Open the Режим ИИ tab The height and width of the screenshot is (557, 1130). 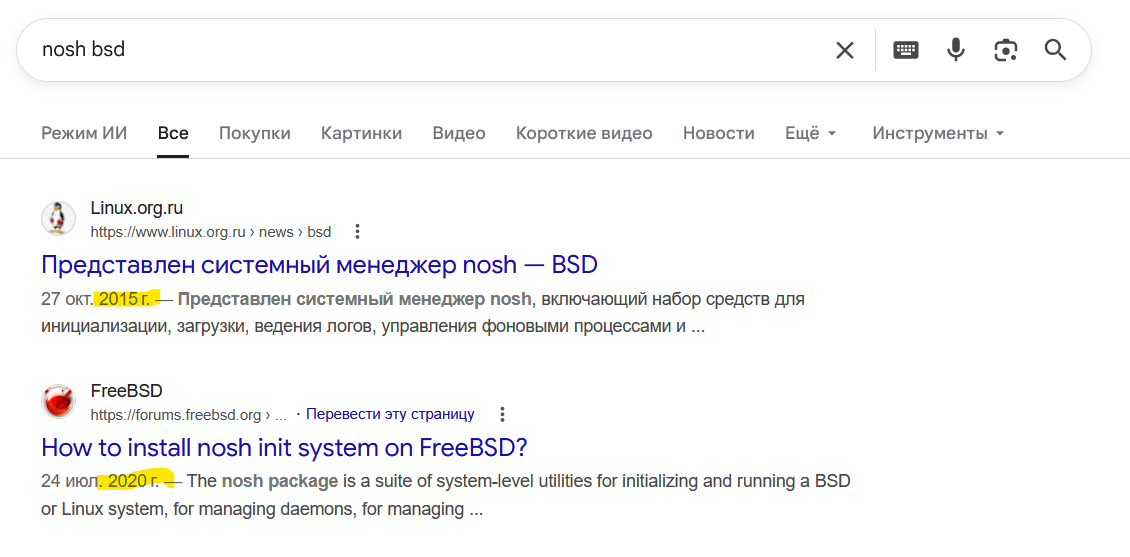84,133
